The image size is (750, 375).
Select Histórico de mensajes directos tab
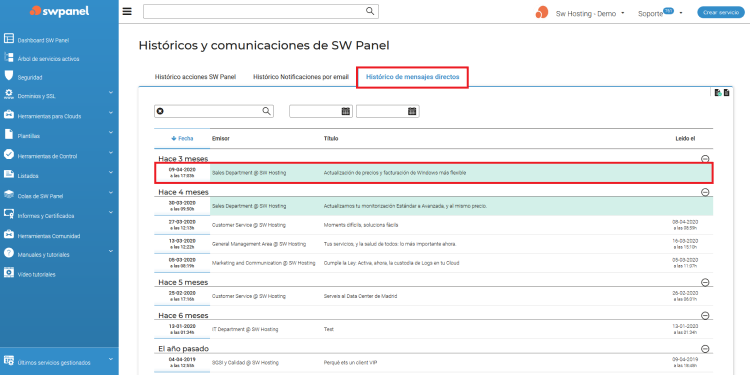pyautogui.click(x=412, y=77)
